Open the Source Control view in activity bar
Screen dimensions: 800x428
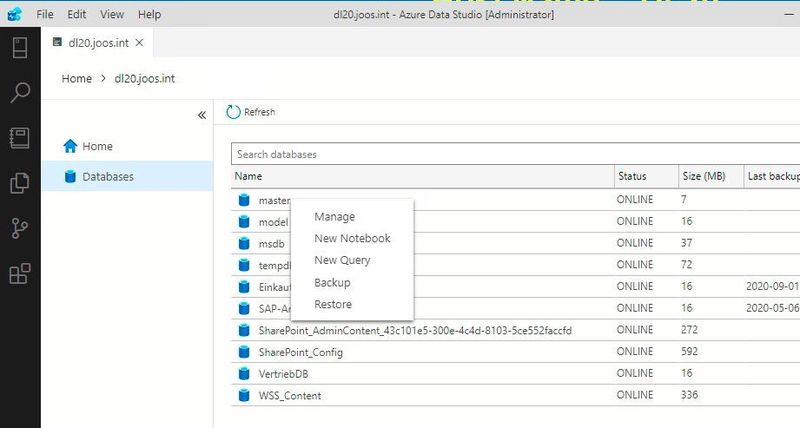20,229
